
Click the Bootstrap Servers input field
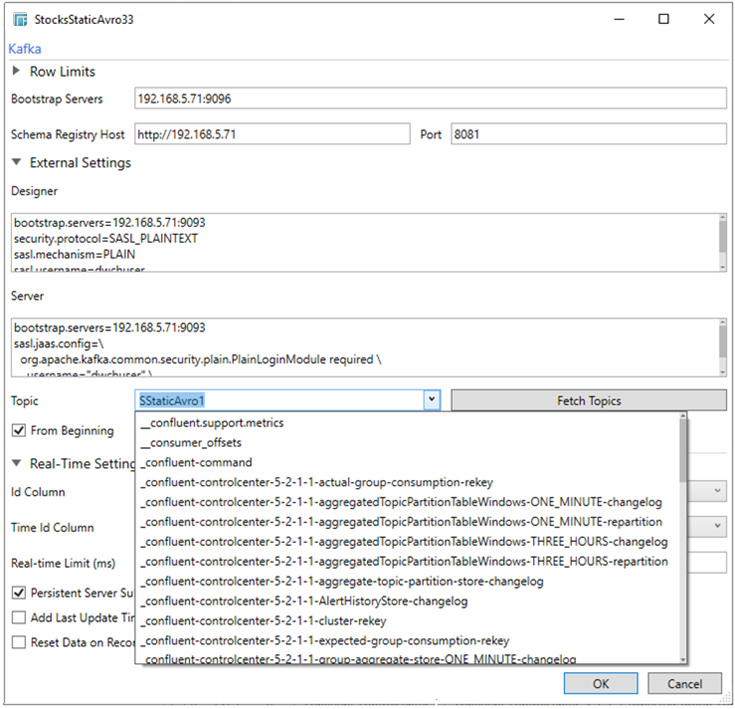click(429, 99)
